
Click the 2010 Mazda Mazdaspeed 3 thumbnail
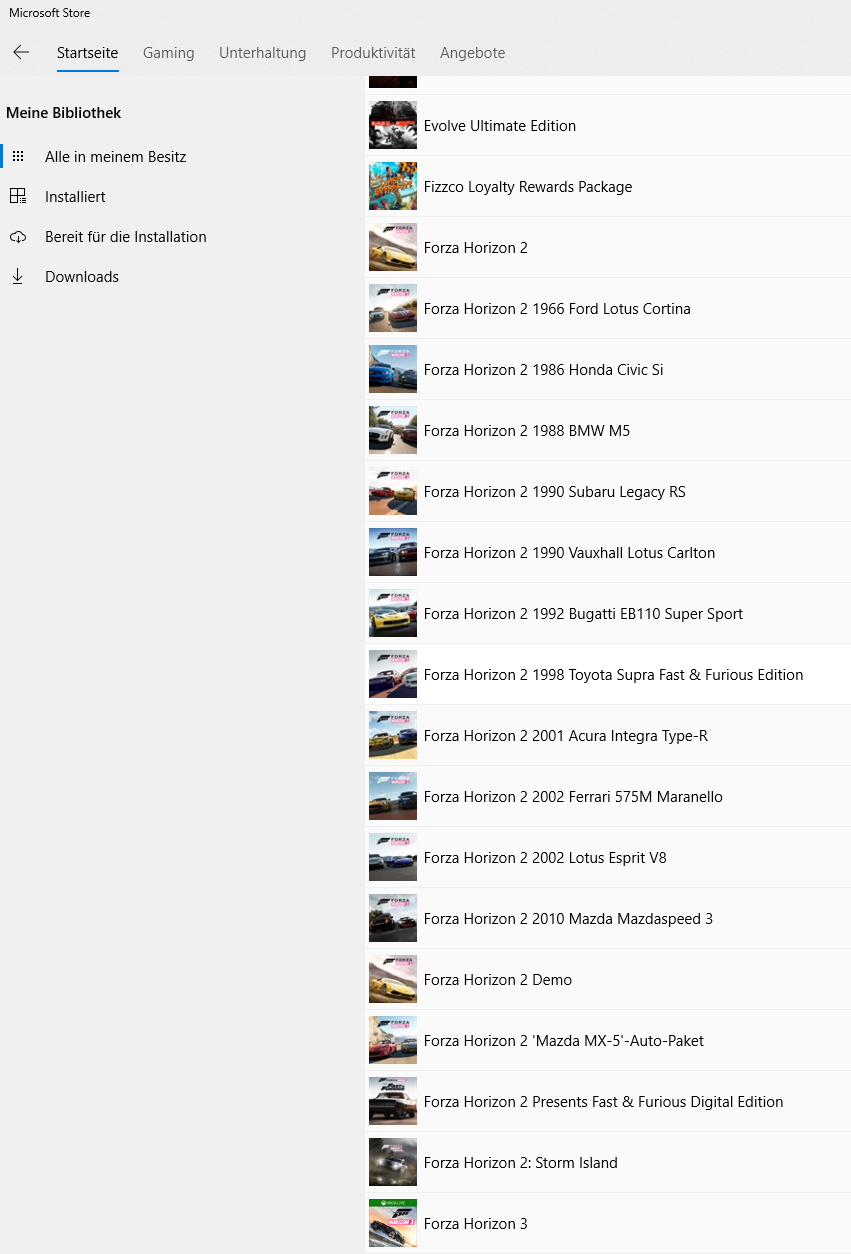pyautogui.click(x=393, y=918)
